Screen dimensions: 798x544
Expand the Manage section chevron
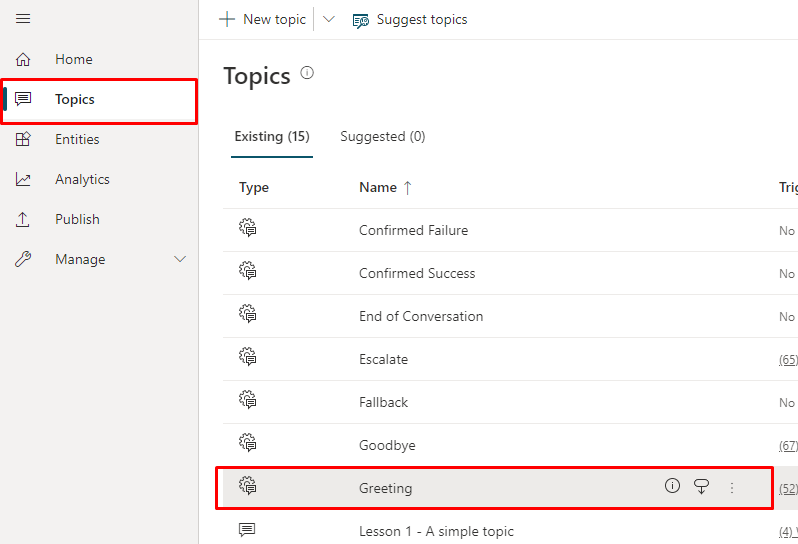click(180, 259)
